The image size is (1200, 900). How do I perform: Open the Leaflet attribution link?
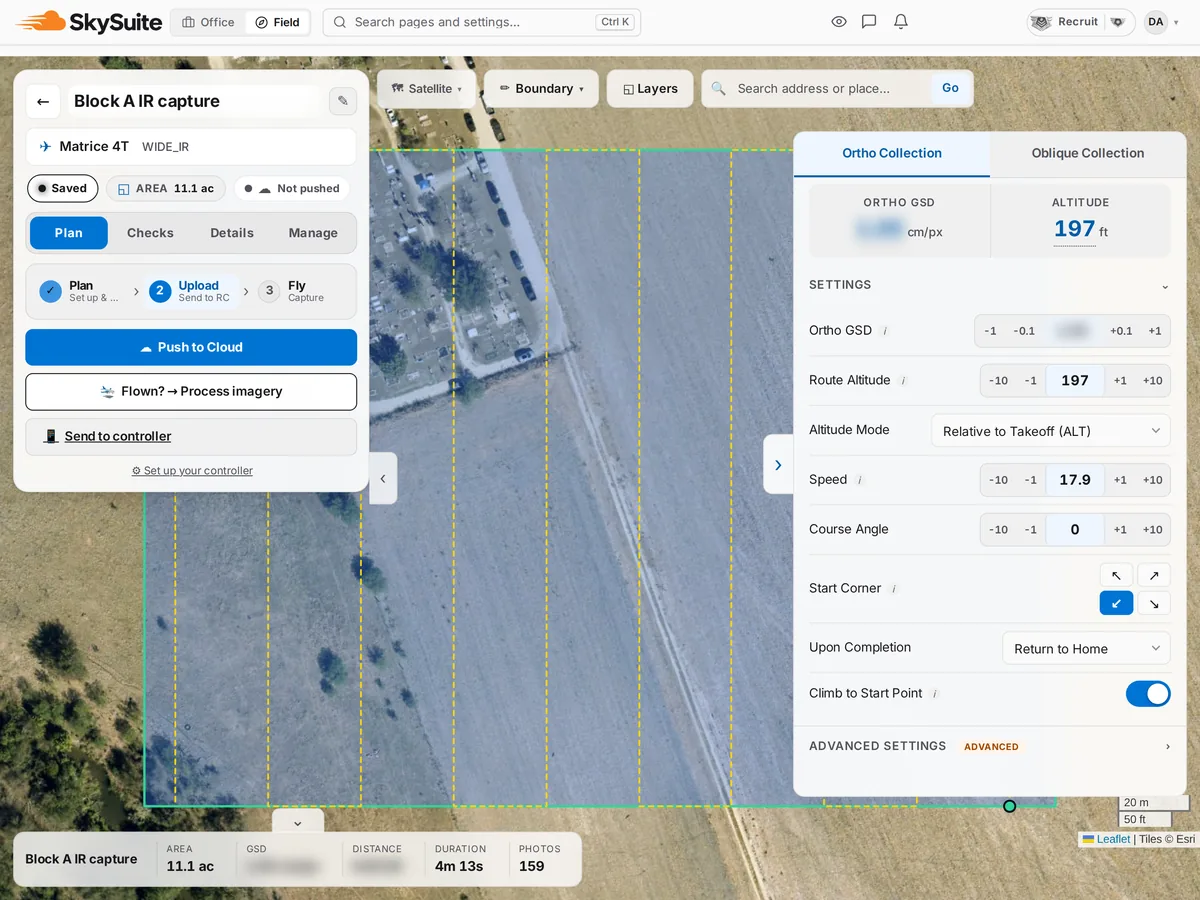pyautogui.click(x=1106, y=839)
